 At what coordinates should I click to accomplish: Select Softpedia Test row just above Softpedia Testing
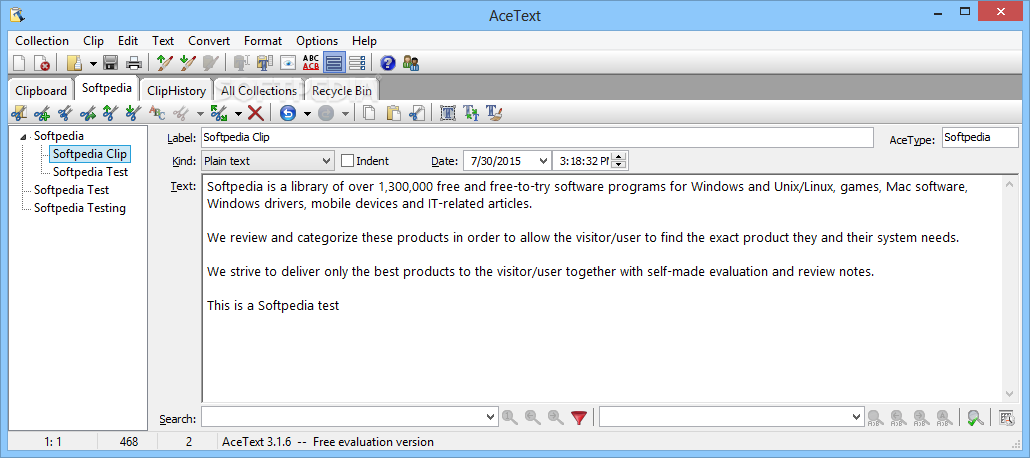[x=71, y=190]
